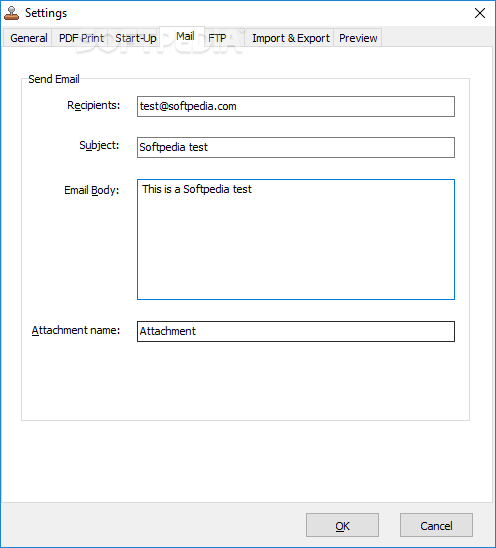Click the Subject: label
This screenshot has width=496, height=548.
coord(99,145)
